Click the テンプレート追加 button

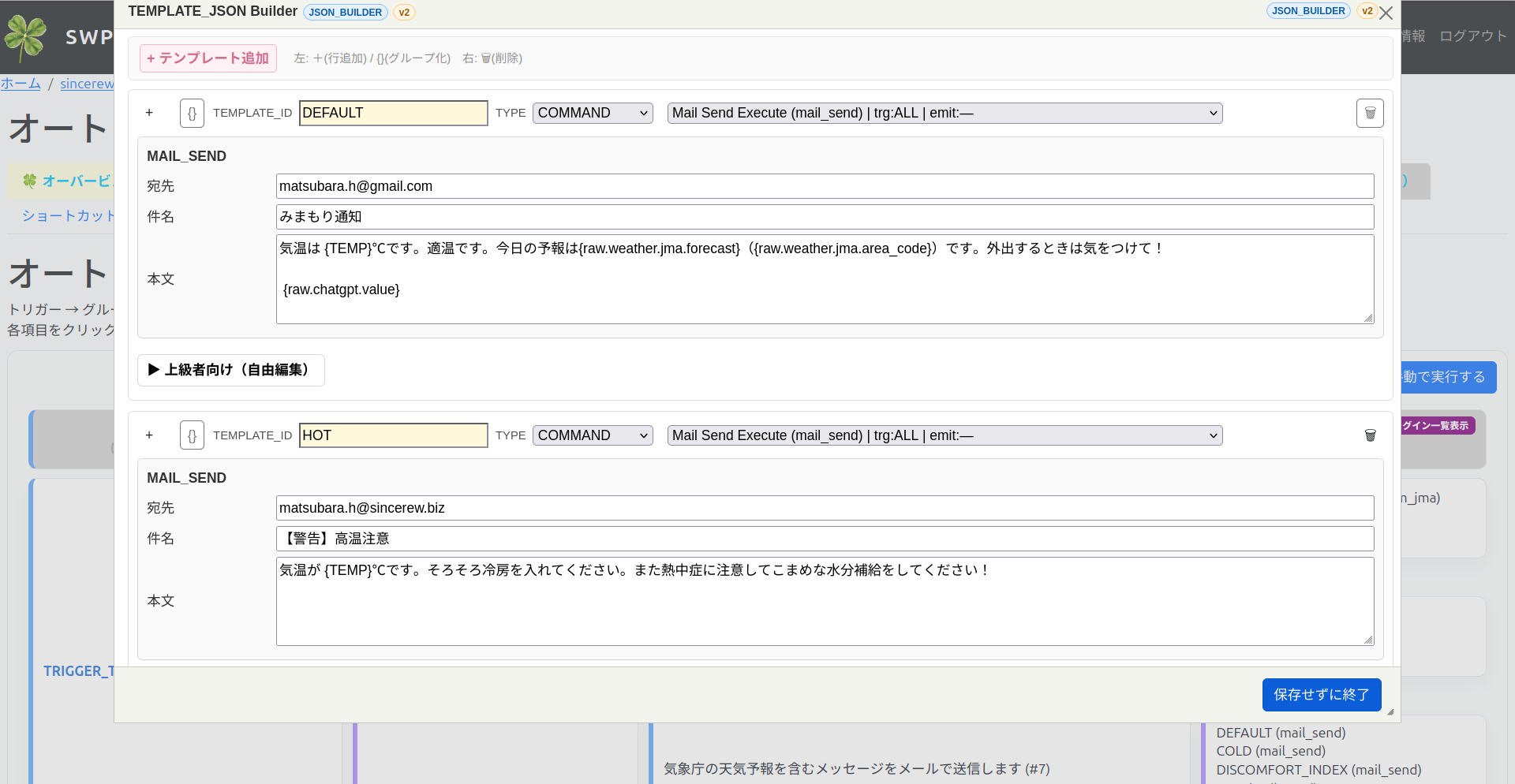(208, 58)
